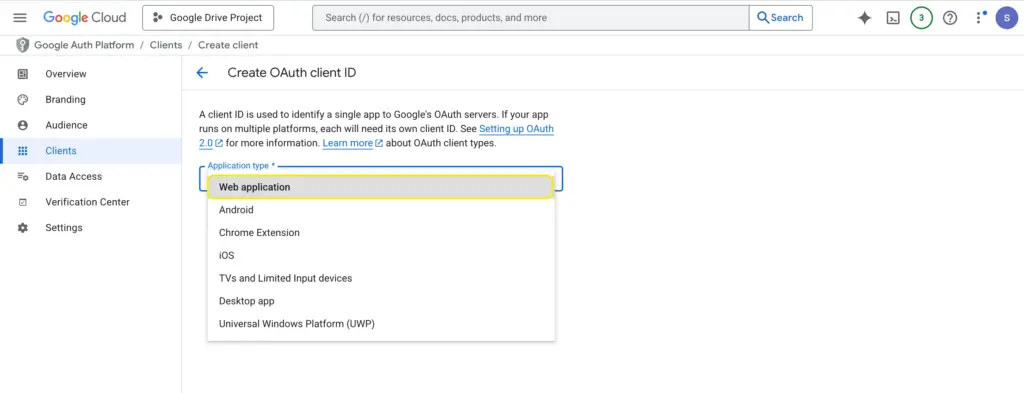Open the Data Access sidebar item
Viewport: 1024px width, 393px height.
tap(91, 176)
